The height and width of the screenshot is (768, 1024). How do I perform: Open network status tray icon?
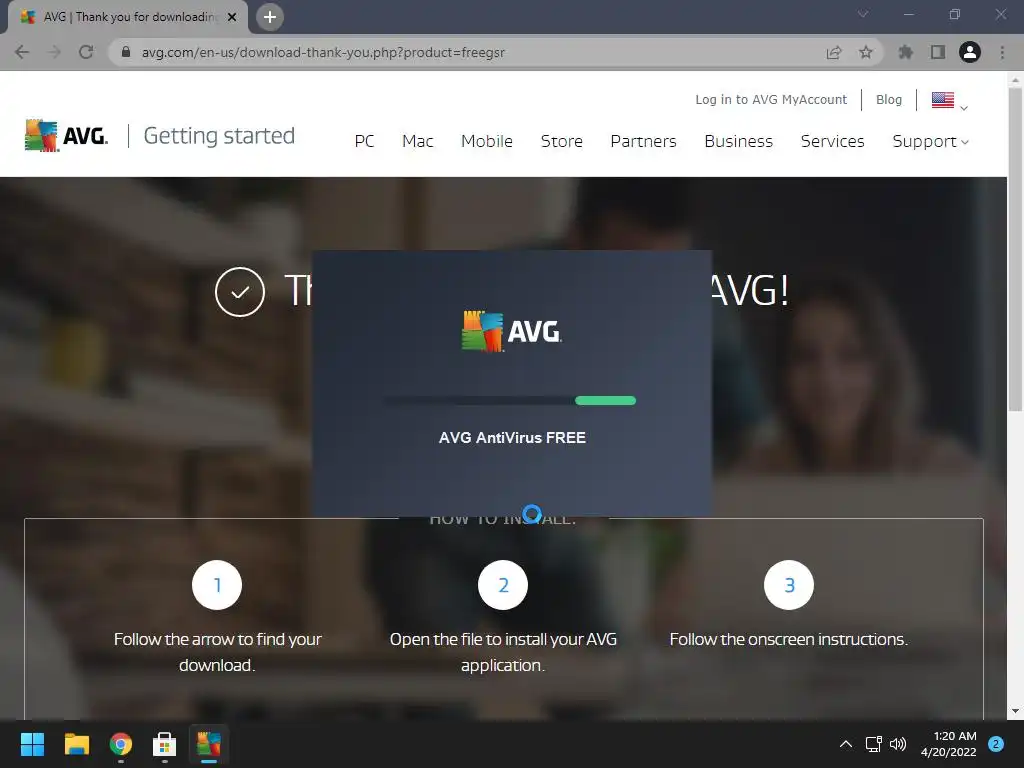[x=873, y=744]
